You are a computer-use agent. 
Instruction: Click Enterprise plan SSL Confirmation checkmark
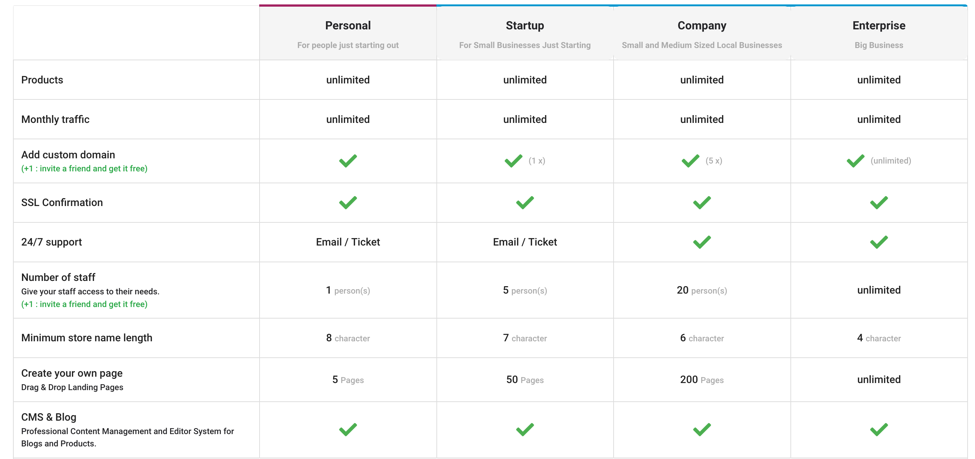tap(879, 202)
